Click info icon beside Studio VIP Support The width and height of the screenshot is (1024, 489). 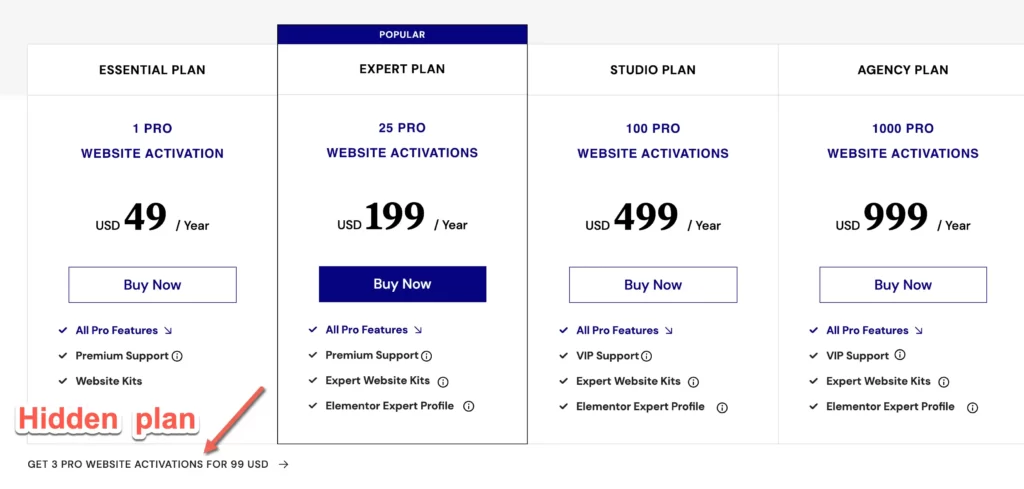click(647, 356)
